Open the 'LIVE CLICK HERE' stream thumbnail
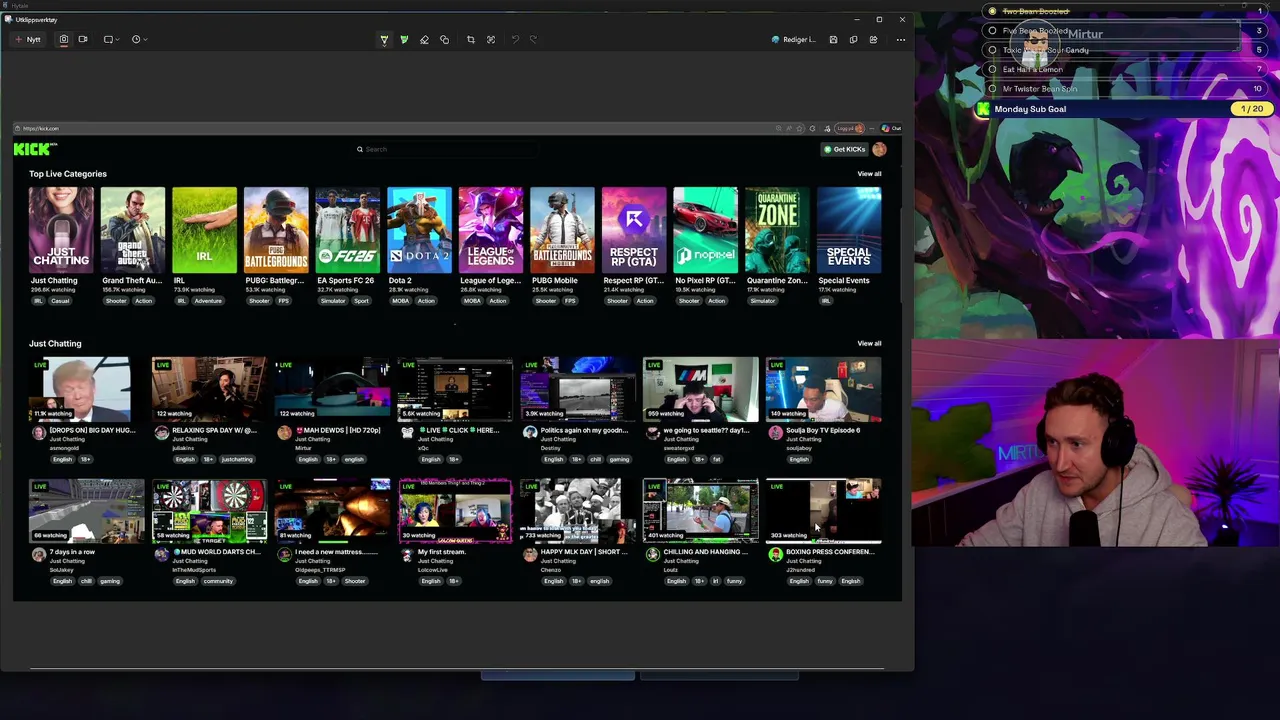Image resolution: width=1280 pixels, height=720 pixels. coord(455,389)
